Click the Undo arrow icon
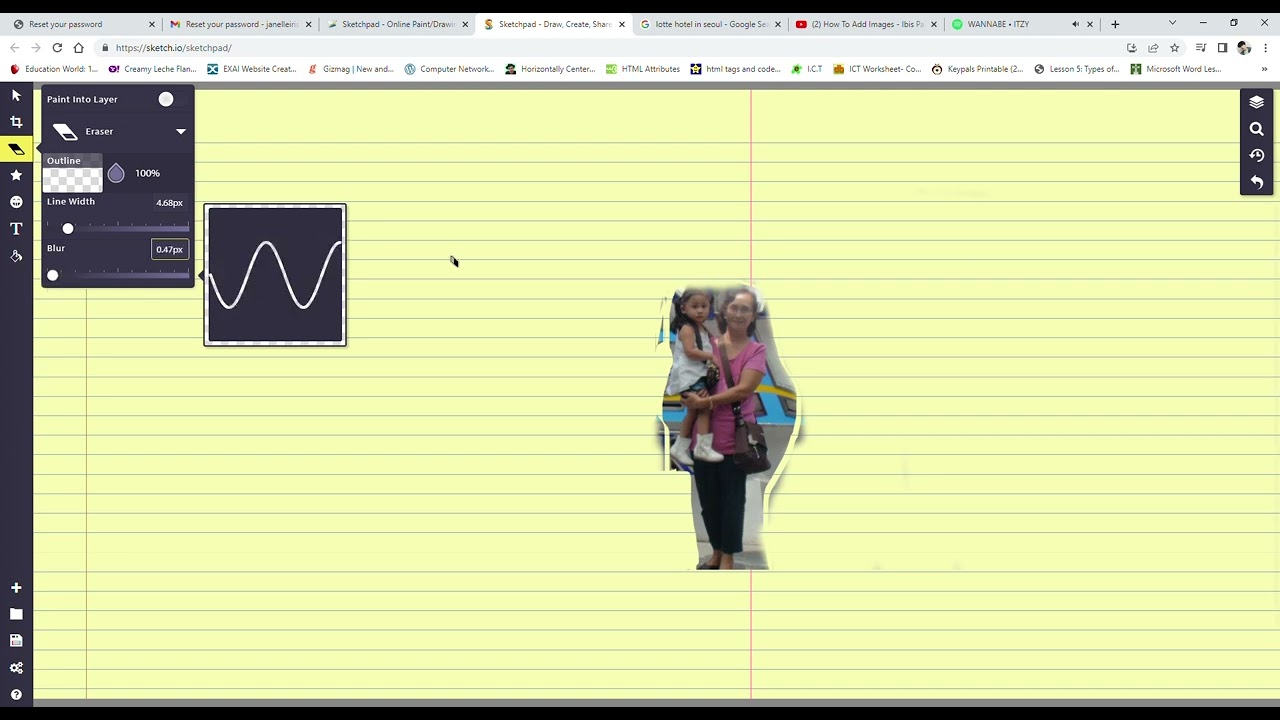 tap(1257, 182)
